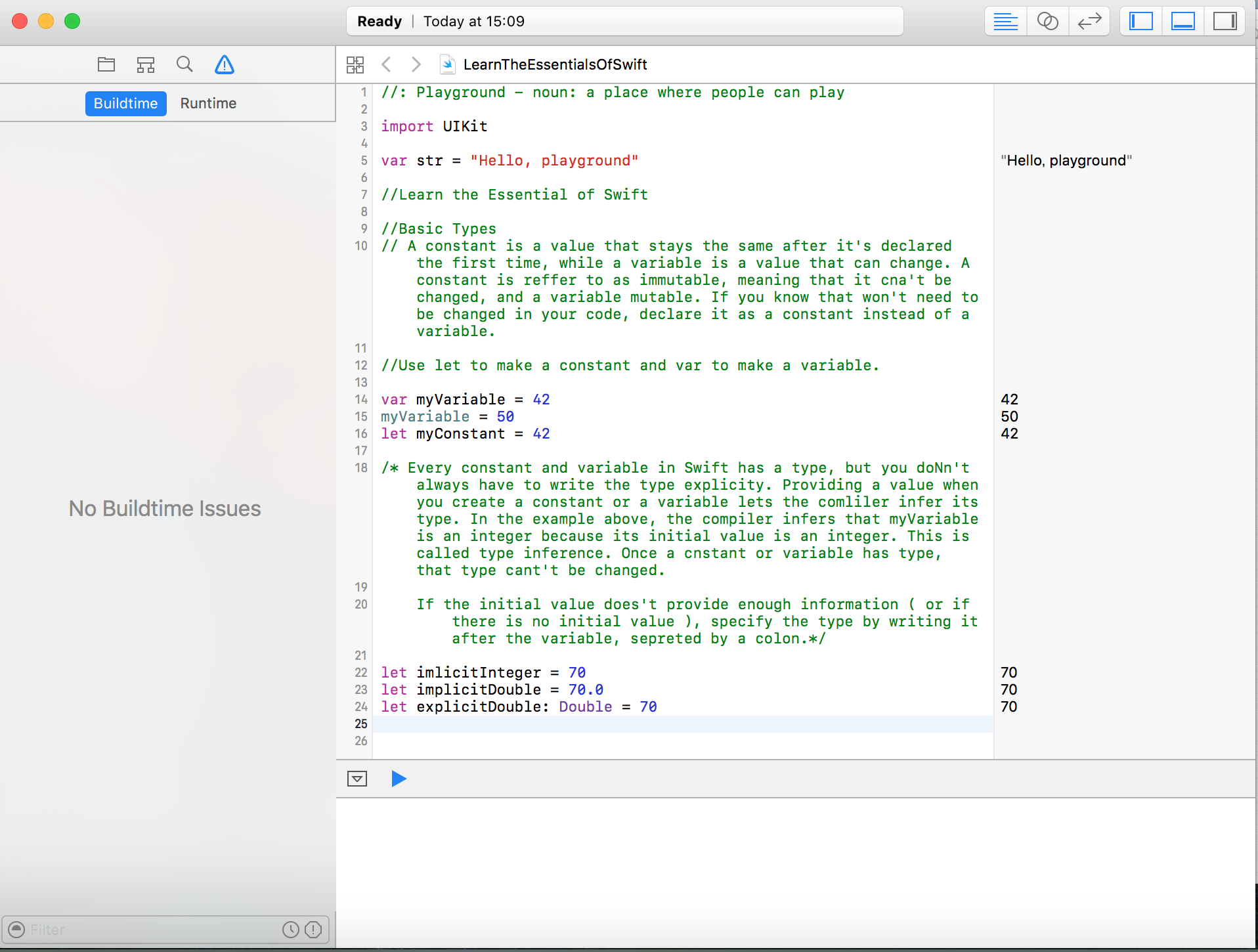1258x952 pixels.
Task: Click the Swift playground file icon
Action: coord(447,64)
